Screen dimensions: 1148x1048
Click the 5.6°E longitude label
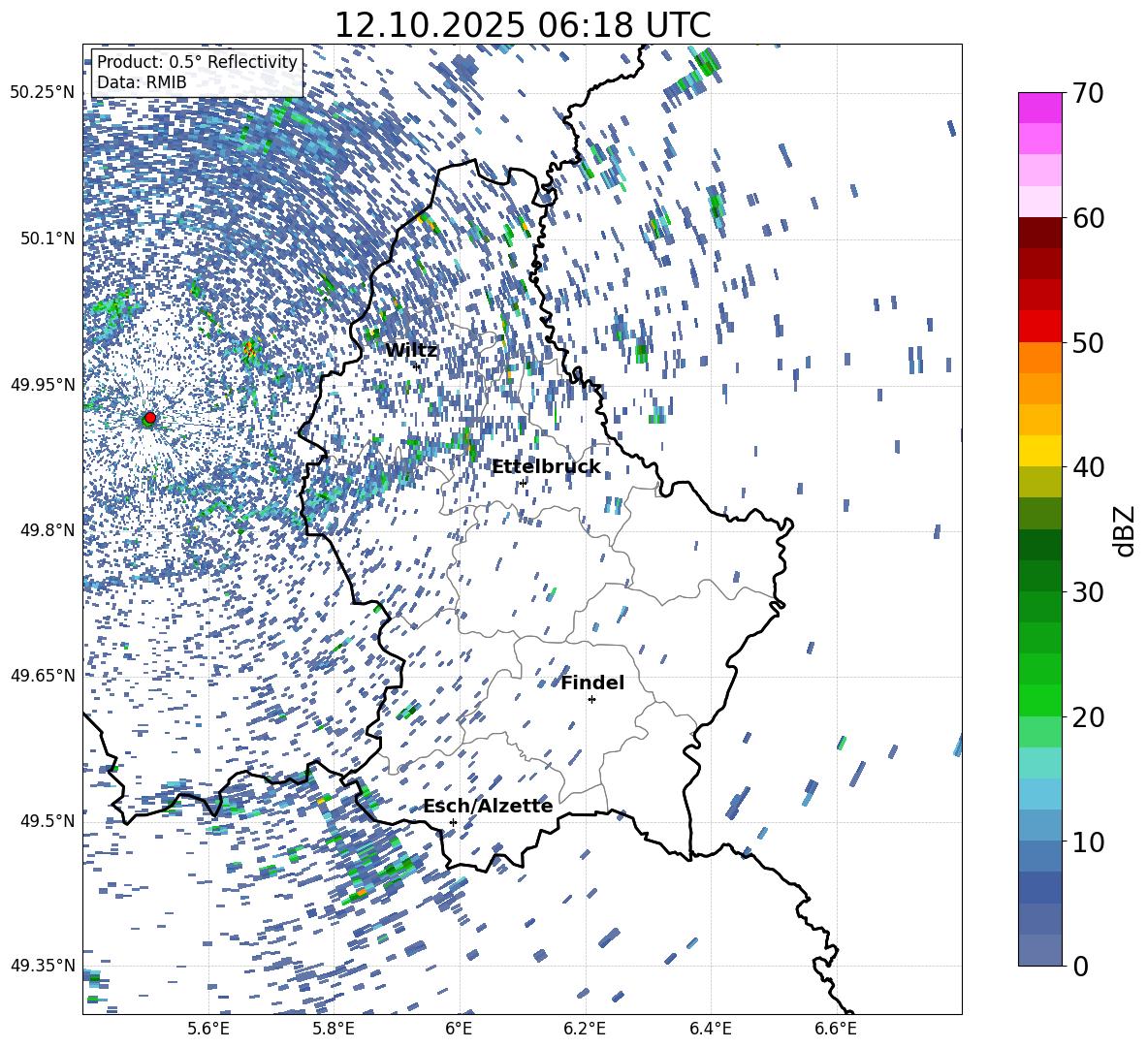click(208, 1029)
